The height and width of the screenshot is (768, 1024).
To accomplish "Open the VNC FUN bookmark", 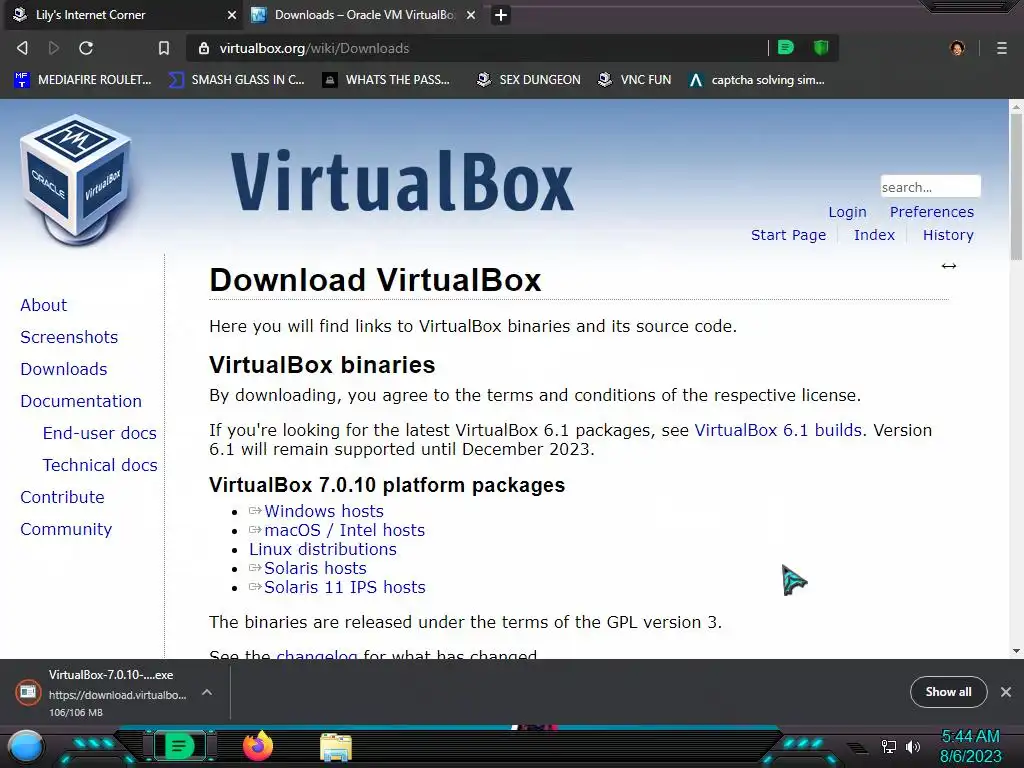I will pos(635,80).
